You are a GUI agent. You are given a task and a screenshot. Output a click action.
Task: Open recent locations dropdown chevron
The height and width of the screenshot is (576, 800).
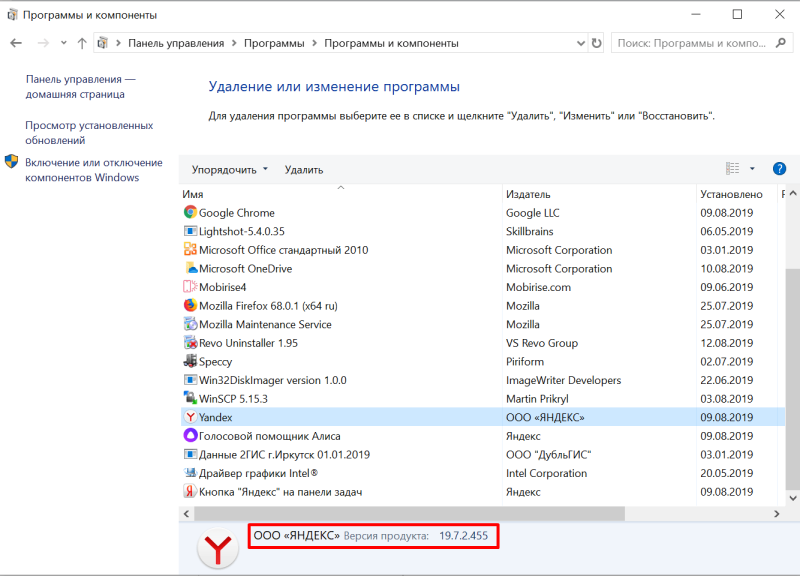click(x=63, y=43)
